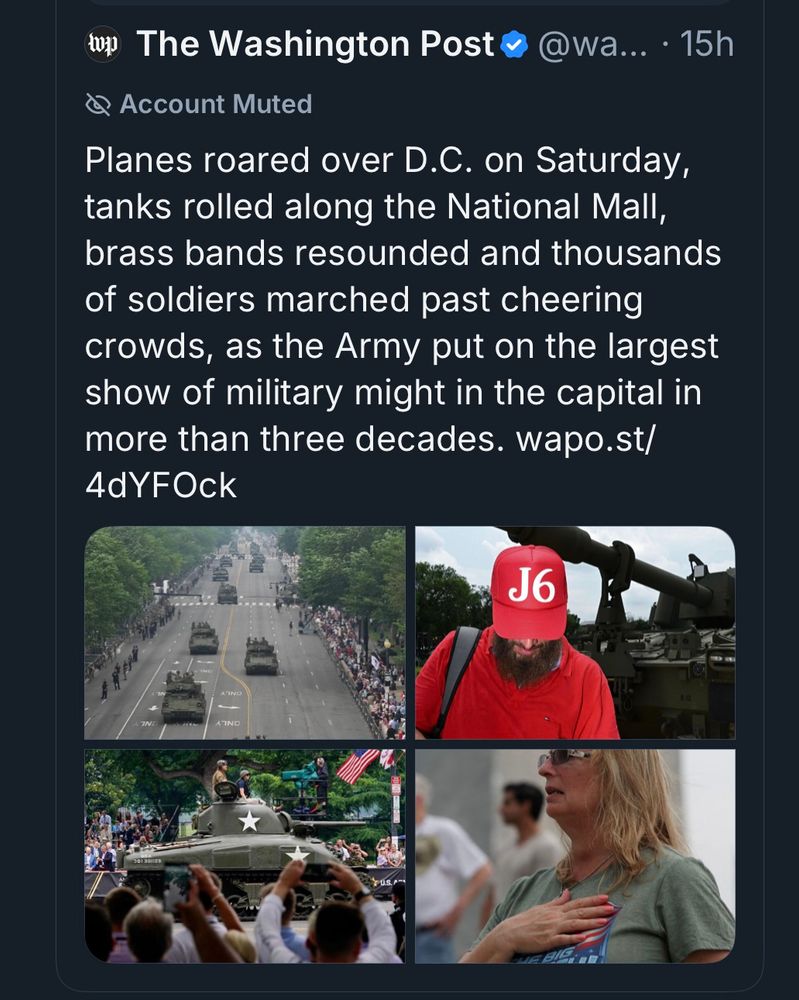Select the verification badge beside the account name
This screenshot has height=1000, width=799.
tap(512, 43)
